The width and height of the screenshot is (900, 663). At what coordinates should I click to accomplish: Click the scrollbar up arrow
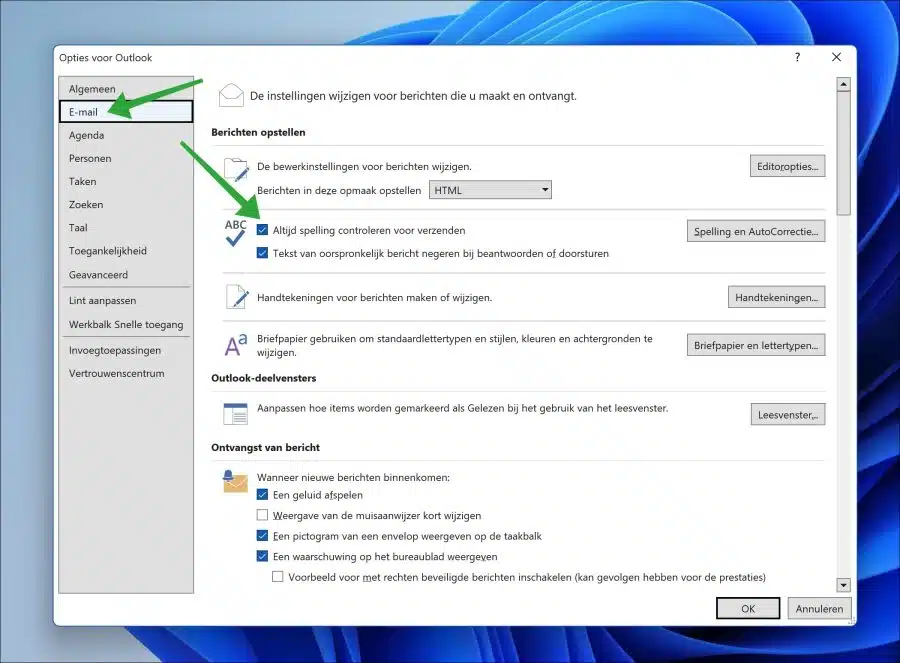843,84
